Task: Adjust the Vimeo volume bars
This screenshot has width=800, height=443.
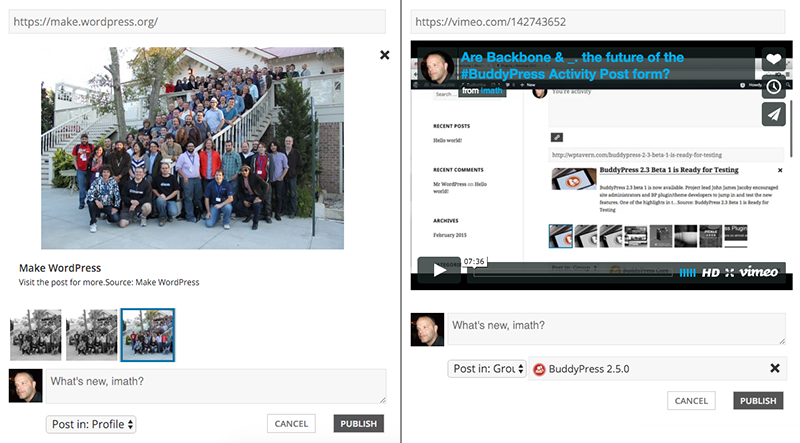Action: click(x=687, y=273)
